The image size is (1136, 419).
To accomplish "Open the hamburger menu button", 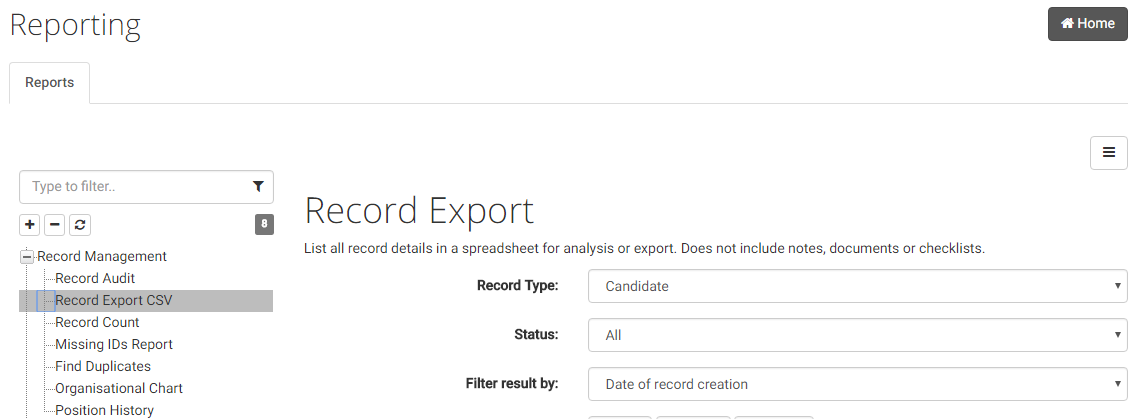I will coord(1108,152).
